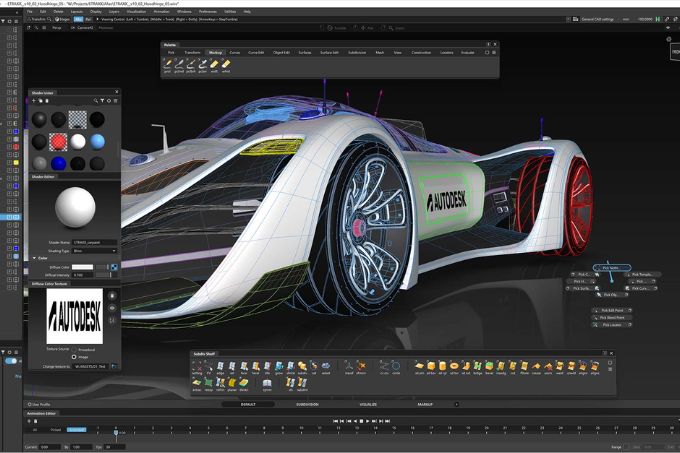Click the red shader ball with checker
680x453 pixels.
pyautogui.click(x=58, y=141)
